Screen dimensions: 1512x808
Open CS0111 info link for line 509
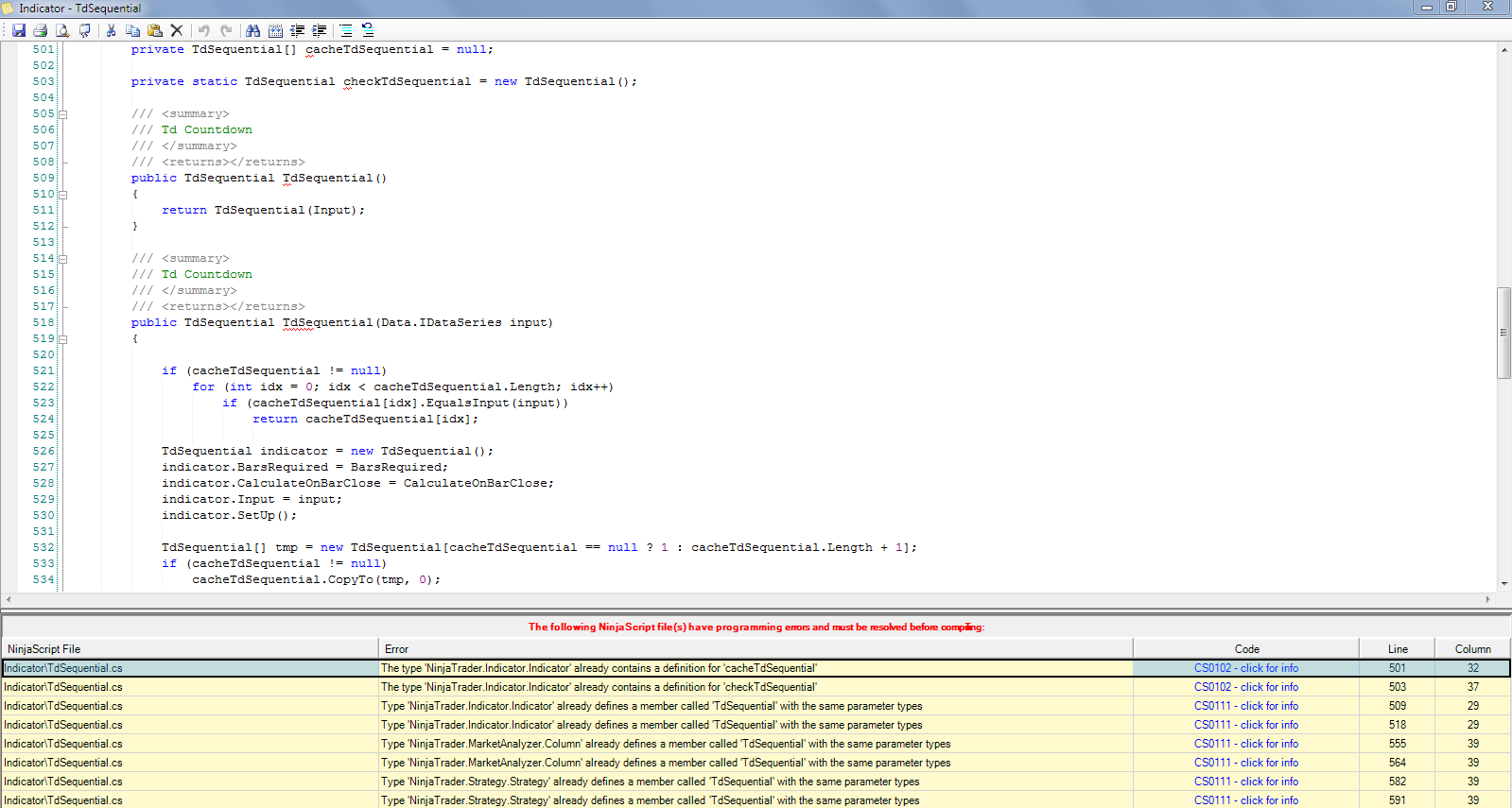pos(1245,706)
